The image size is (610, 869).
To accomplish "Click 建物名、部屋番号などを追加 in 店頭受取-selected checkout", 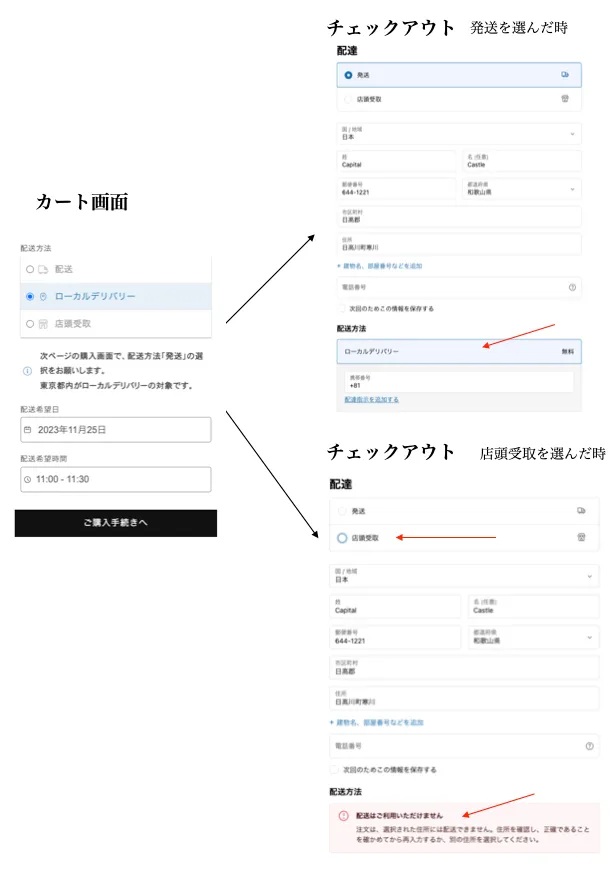I will pyautogui.click(x=376, y=721).
